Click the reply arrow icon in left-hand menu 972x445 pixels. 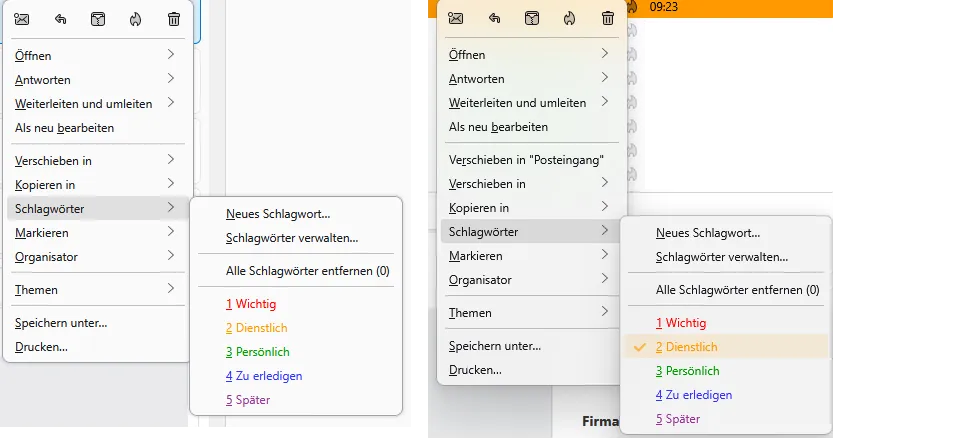60,19
